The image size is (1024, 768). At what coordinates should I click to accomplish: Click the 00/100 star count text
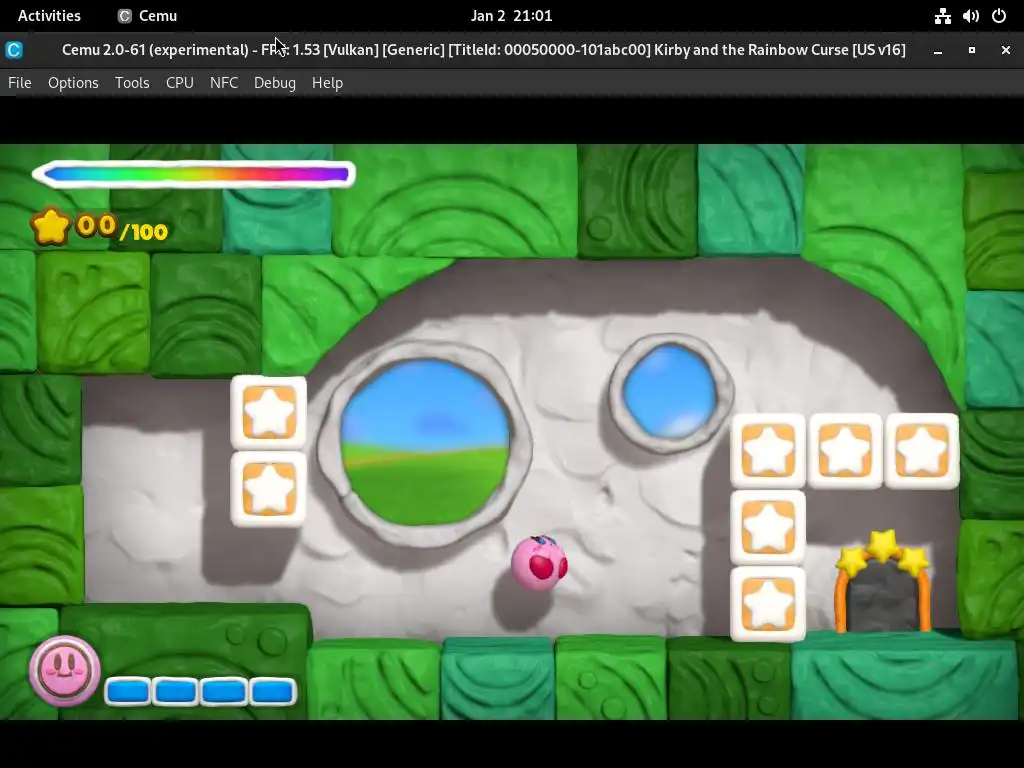point(122,228)
